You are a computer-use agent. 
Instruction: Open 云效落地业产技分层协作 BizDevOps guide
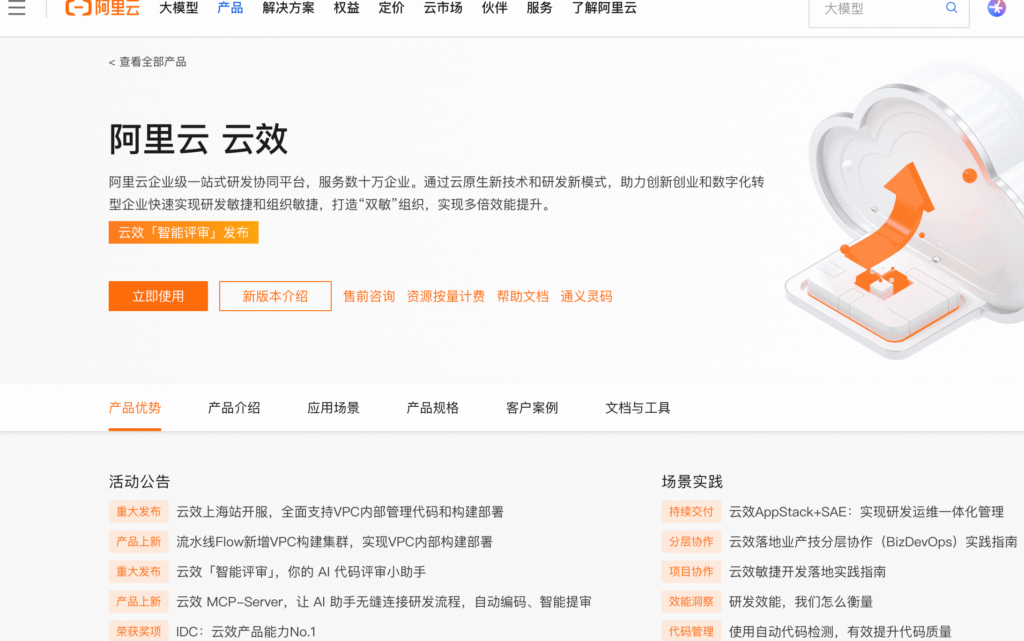point(873,542)
